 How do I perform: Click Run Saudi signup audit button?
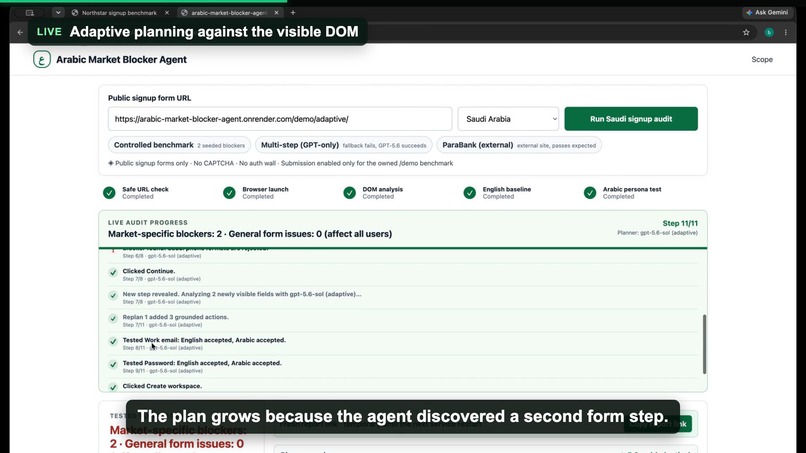631,119
